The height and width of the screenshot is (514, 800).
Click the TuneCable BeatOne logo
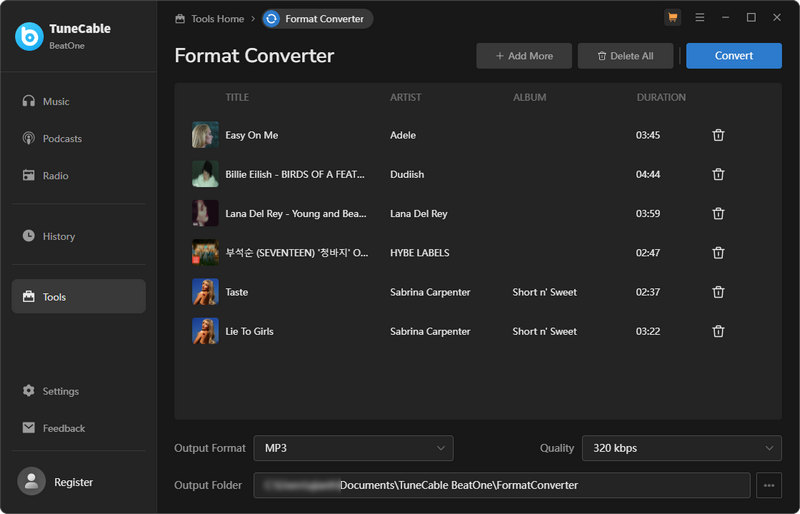(29, 36)
